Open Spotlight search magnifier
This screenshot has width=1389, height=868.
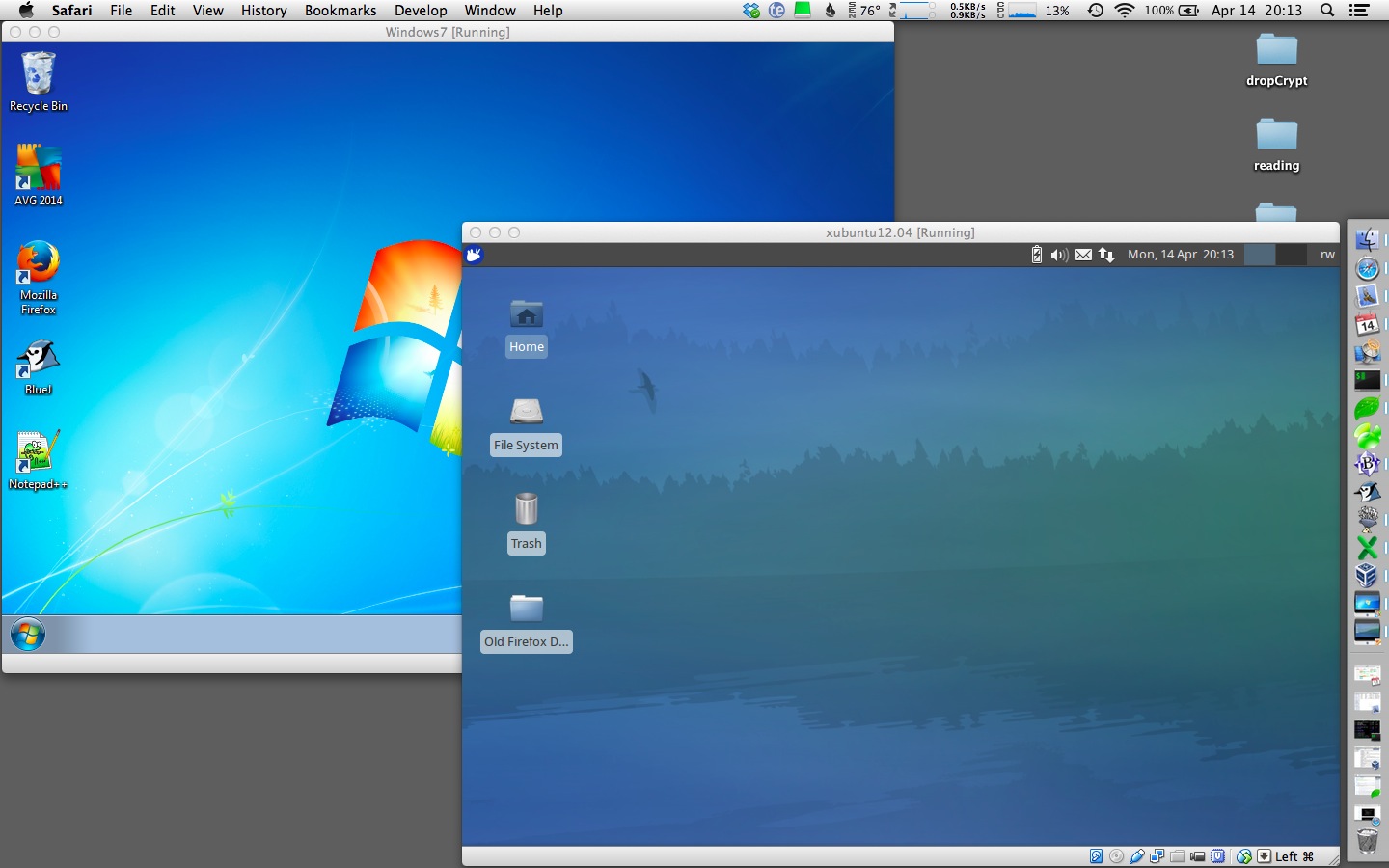1327,11
